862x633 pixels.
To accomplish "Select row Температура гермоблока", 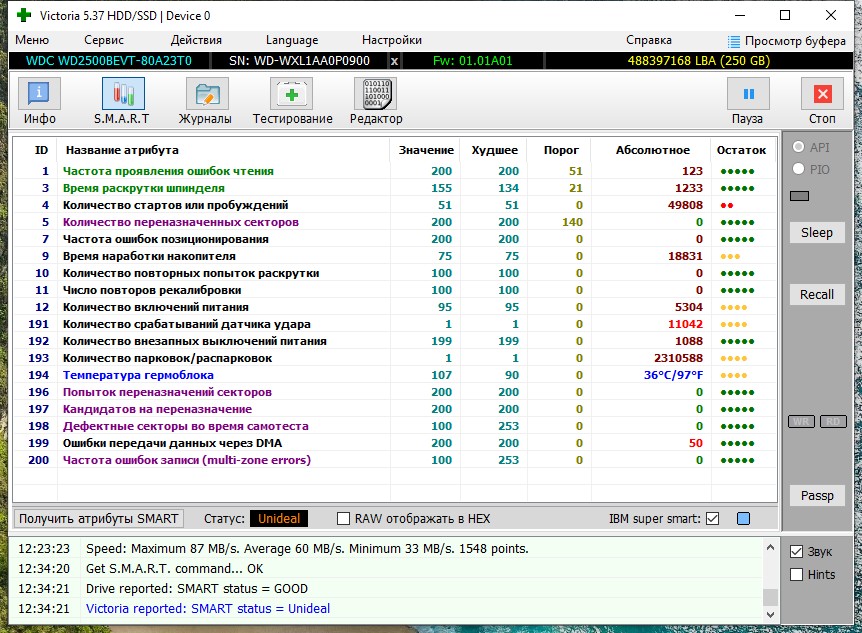I will coord(395,375).
